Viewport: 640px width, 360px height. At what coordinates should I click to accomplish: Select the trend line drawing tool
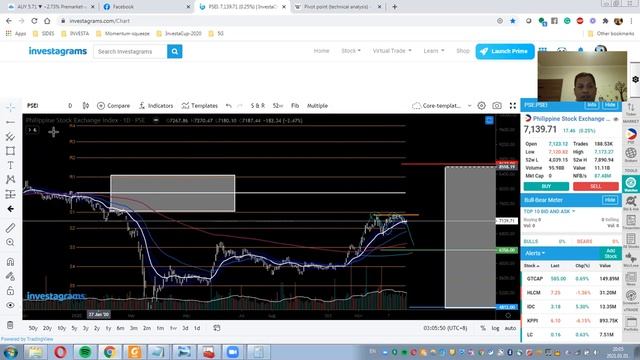[x=10, y=122]
